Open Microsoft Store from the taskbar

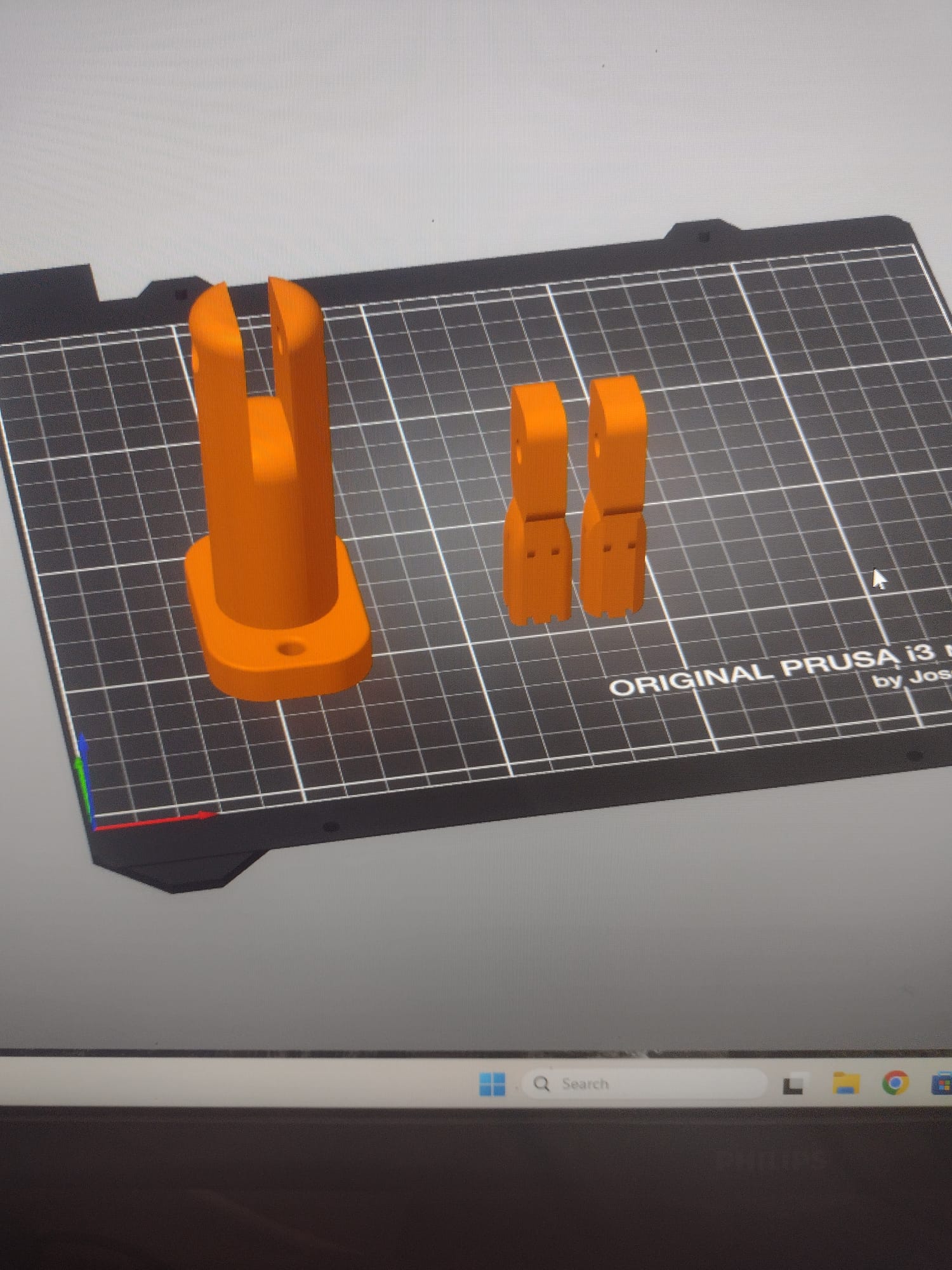click(x=942, y=1083)
